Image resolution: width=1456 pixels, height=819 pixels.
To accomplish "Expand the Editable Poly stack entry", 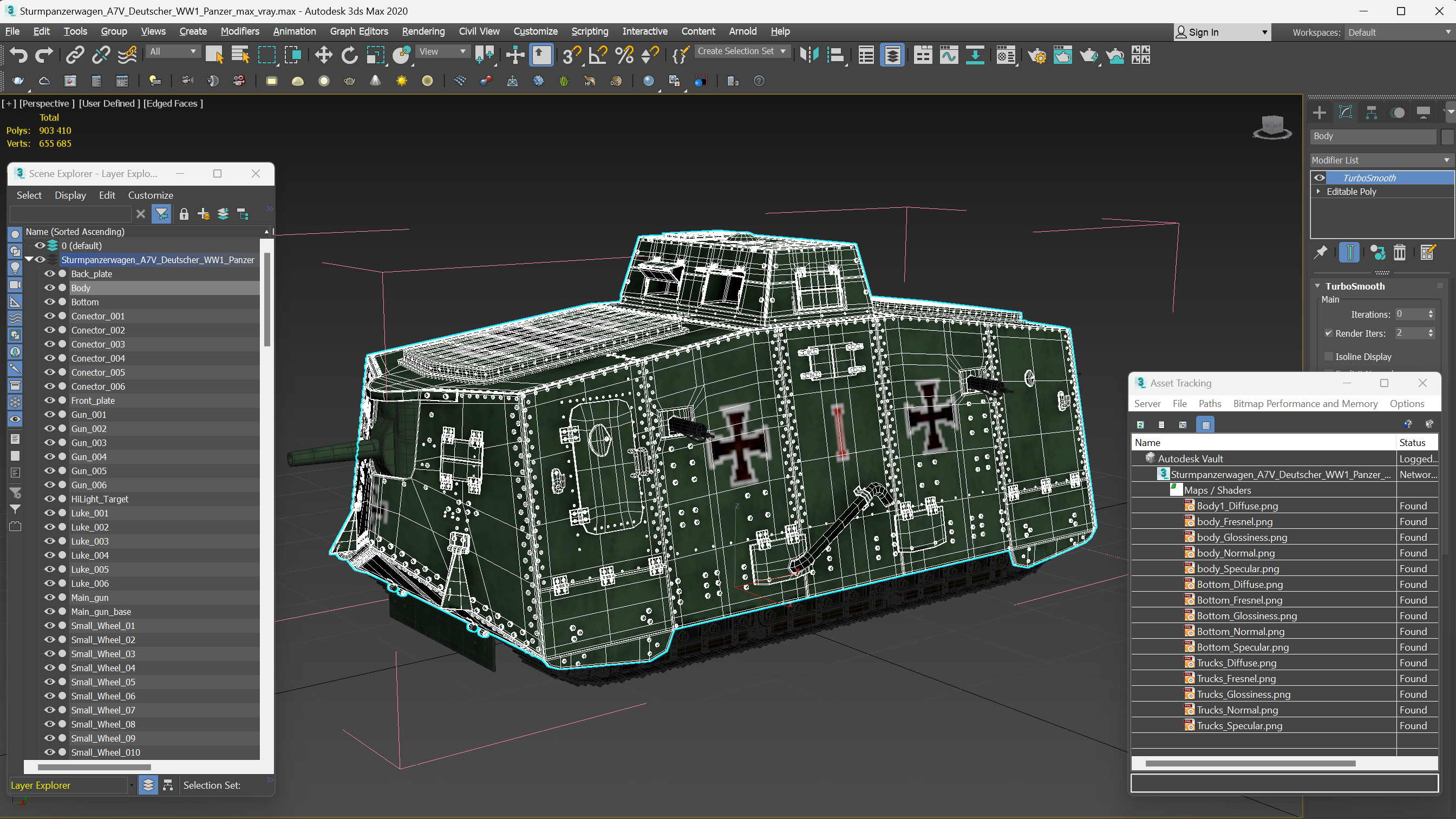I will coord(1318,192).
